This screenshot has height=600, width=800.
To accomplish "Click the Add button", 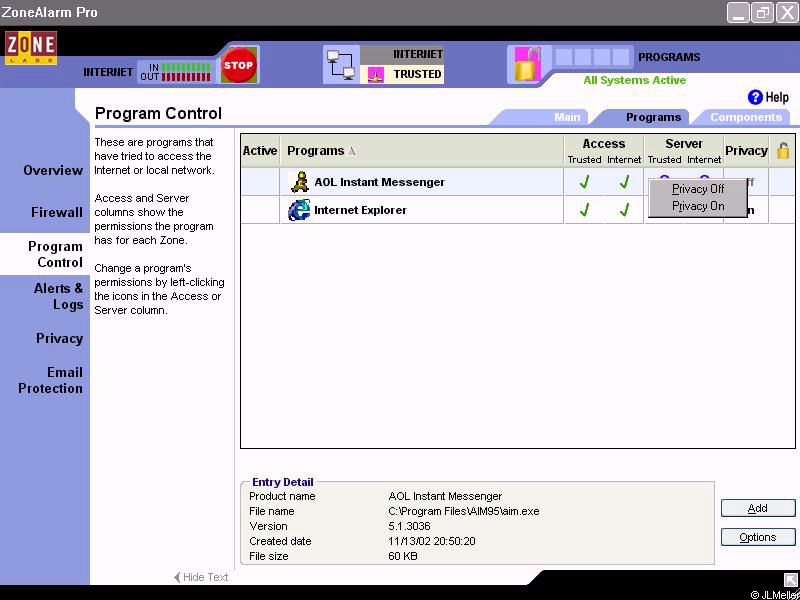I will pyautogui.click(x=758, y=508).
